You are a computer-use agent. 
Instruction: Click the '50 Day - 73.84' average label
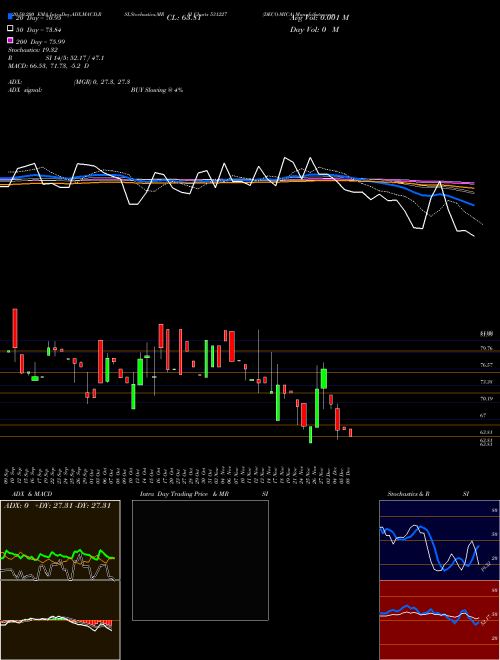coord(38,29)
